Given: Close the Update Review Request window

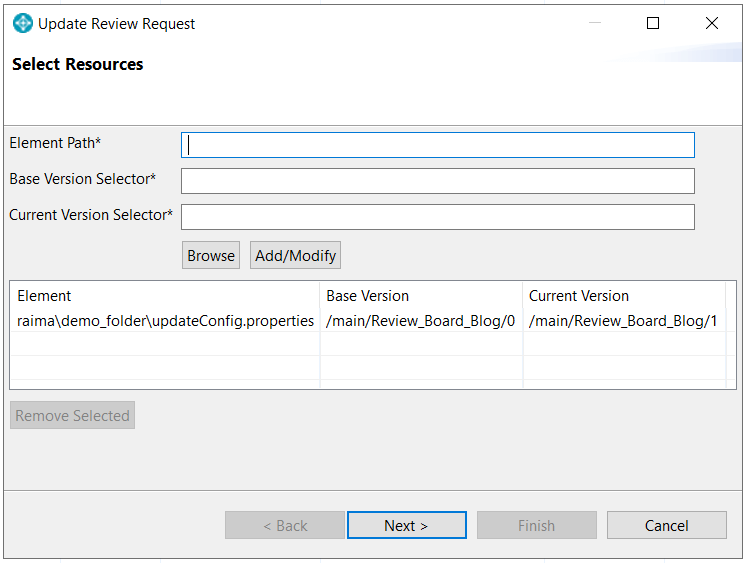Looking at the screenshot, I should pyautogui.click(x=712, y=23).
